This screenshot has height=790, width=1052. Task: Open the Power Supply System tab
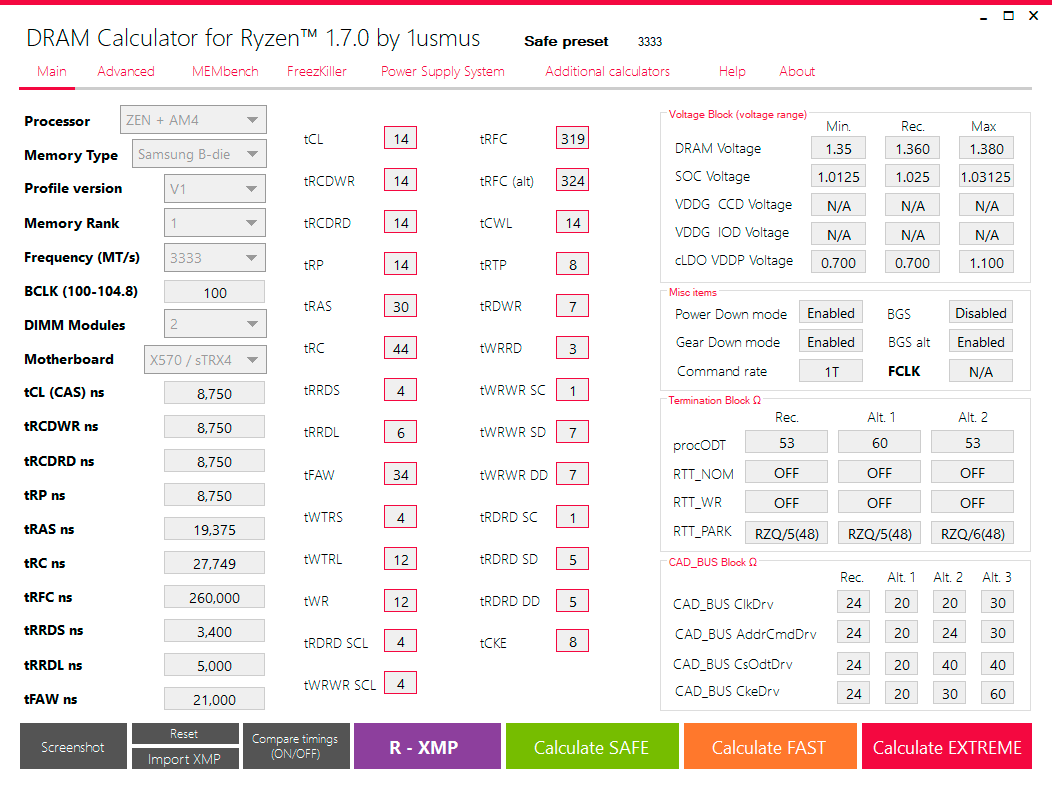443,71
